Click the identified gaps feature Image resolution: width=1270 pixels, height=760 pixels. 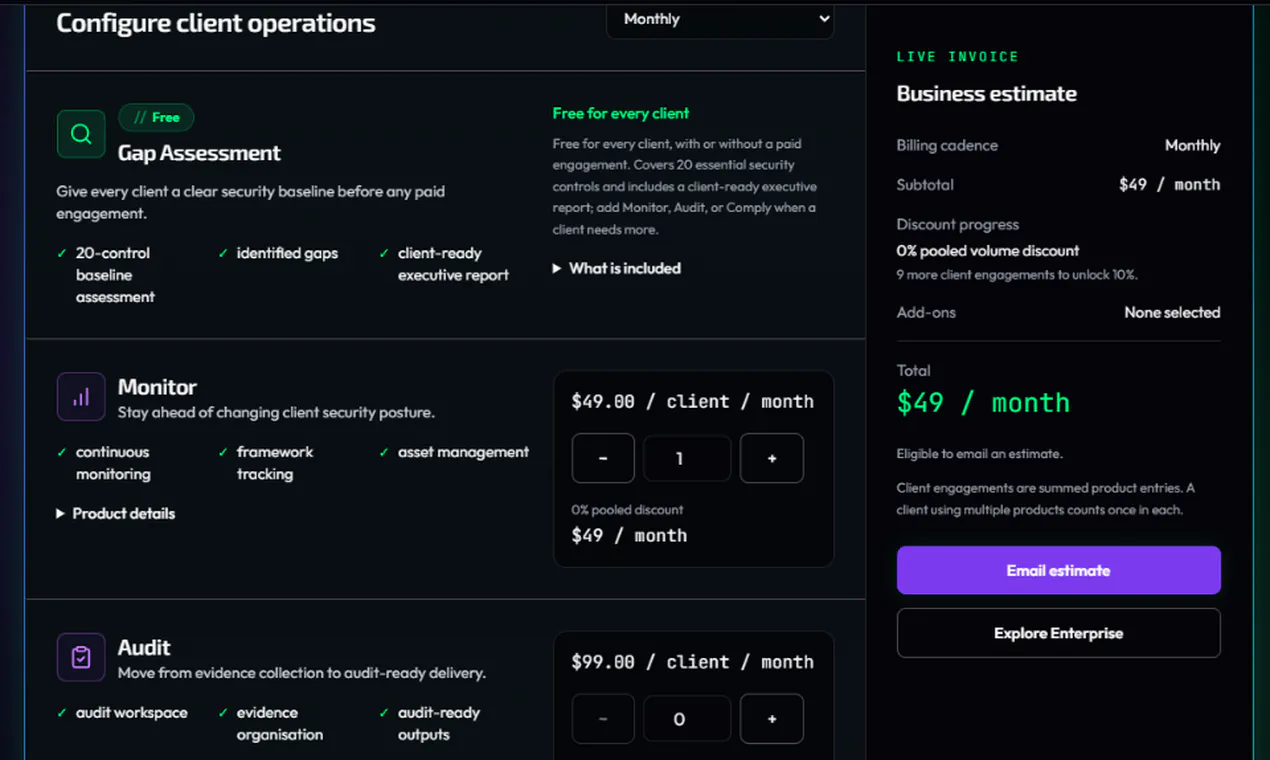[287, 253]
